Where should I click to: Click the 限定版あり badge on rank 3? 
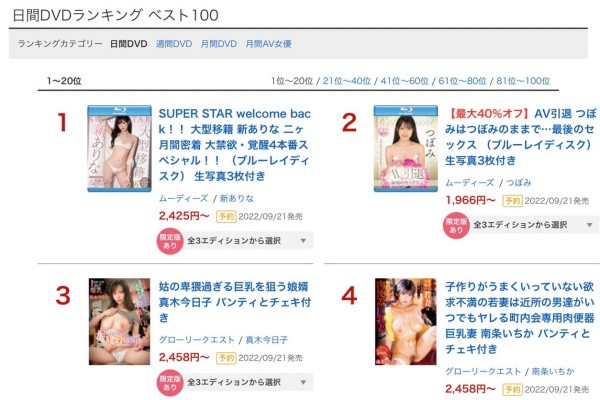pyautogui.click(x=170, y=383)
